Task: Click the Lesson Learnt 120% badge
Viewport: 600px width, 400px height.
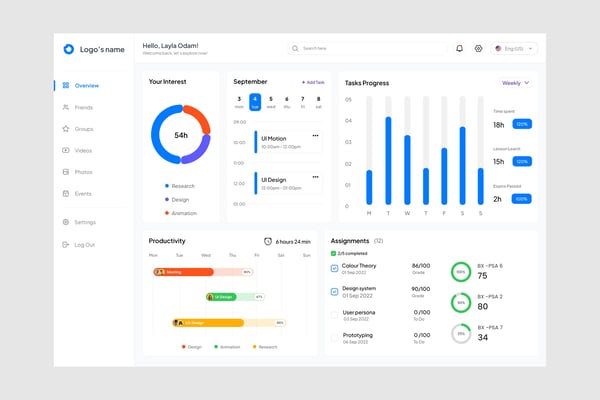Action: coord(522,162)
